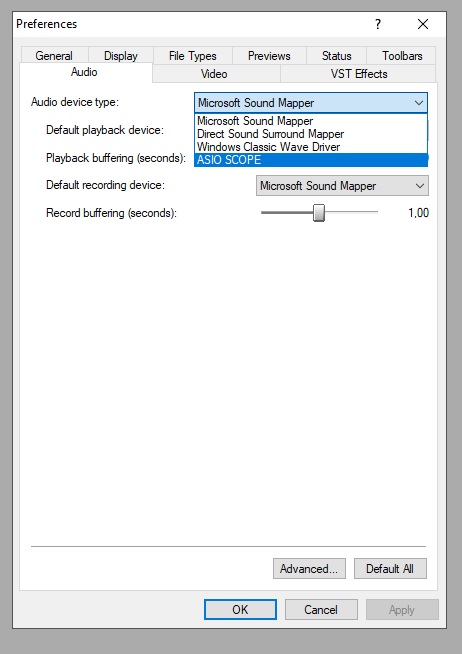Switch to the General tab
This screenshot has height=654, width=462.
[54, 55]
